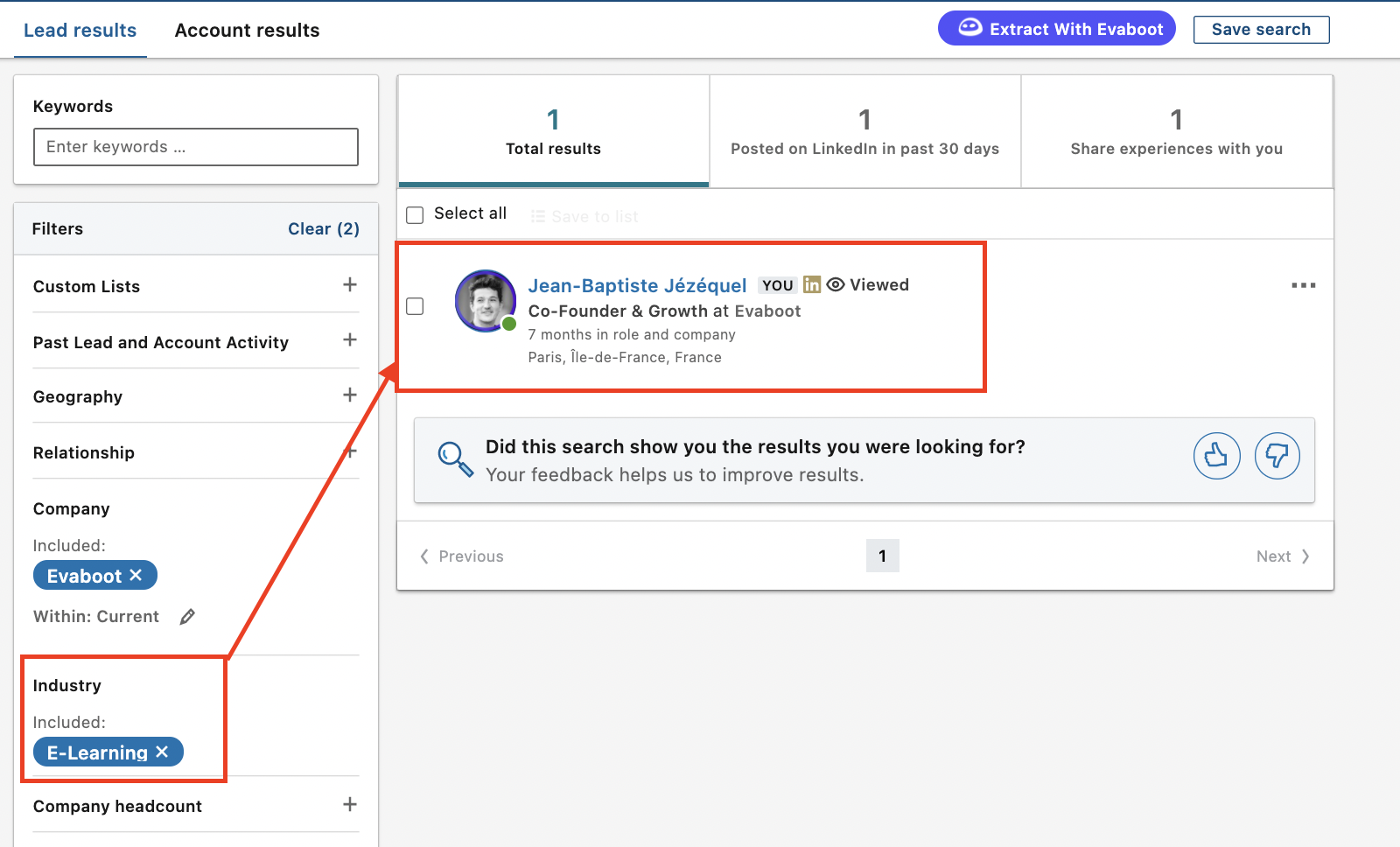Go to the Previous page
This screenshot has width=1400, height=847.
click(x=462, y=556)
